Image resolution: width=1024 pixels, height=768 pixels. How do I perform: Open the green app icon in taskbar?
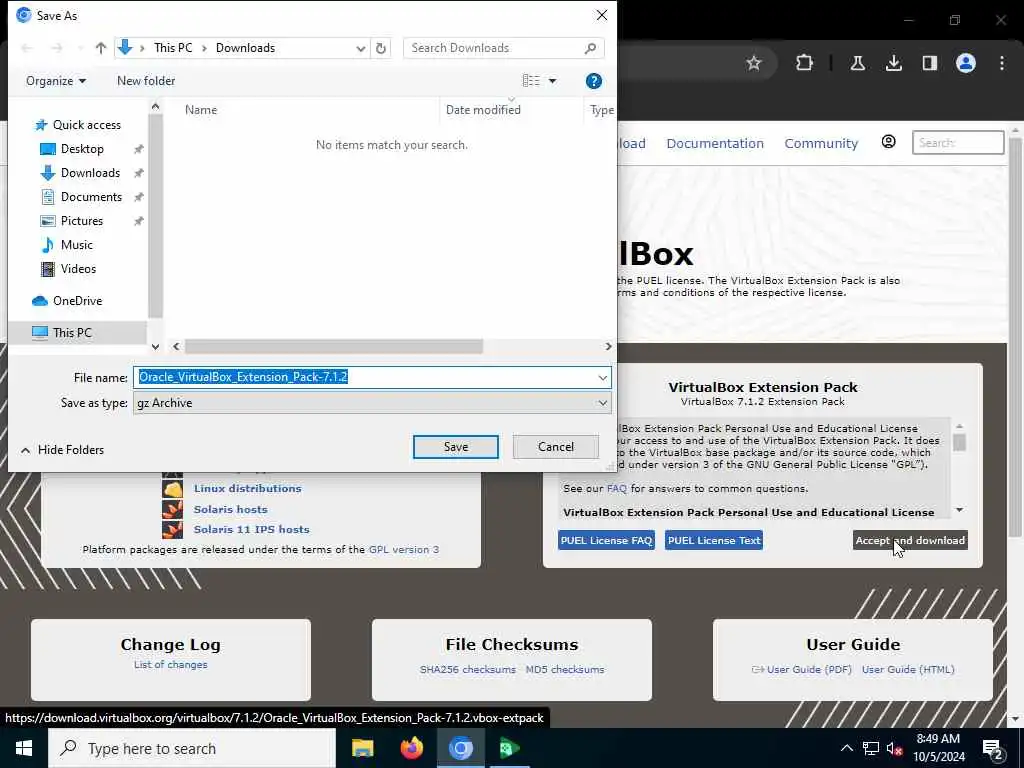[x=509, y=748]
